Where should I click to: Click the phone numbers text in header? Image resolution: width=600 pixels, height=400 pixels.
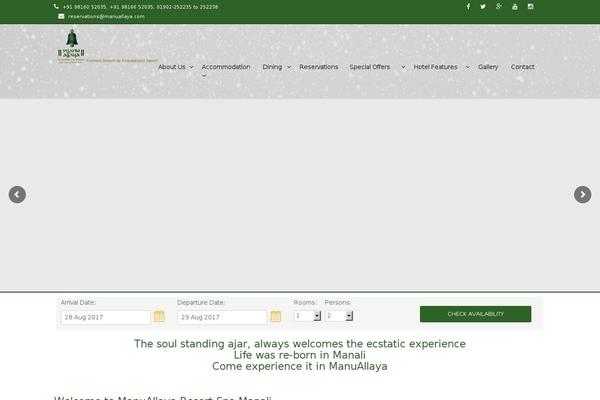140,7
